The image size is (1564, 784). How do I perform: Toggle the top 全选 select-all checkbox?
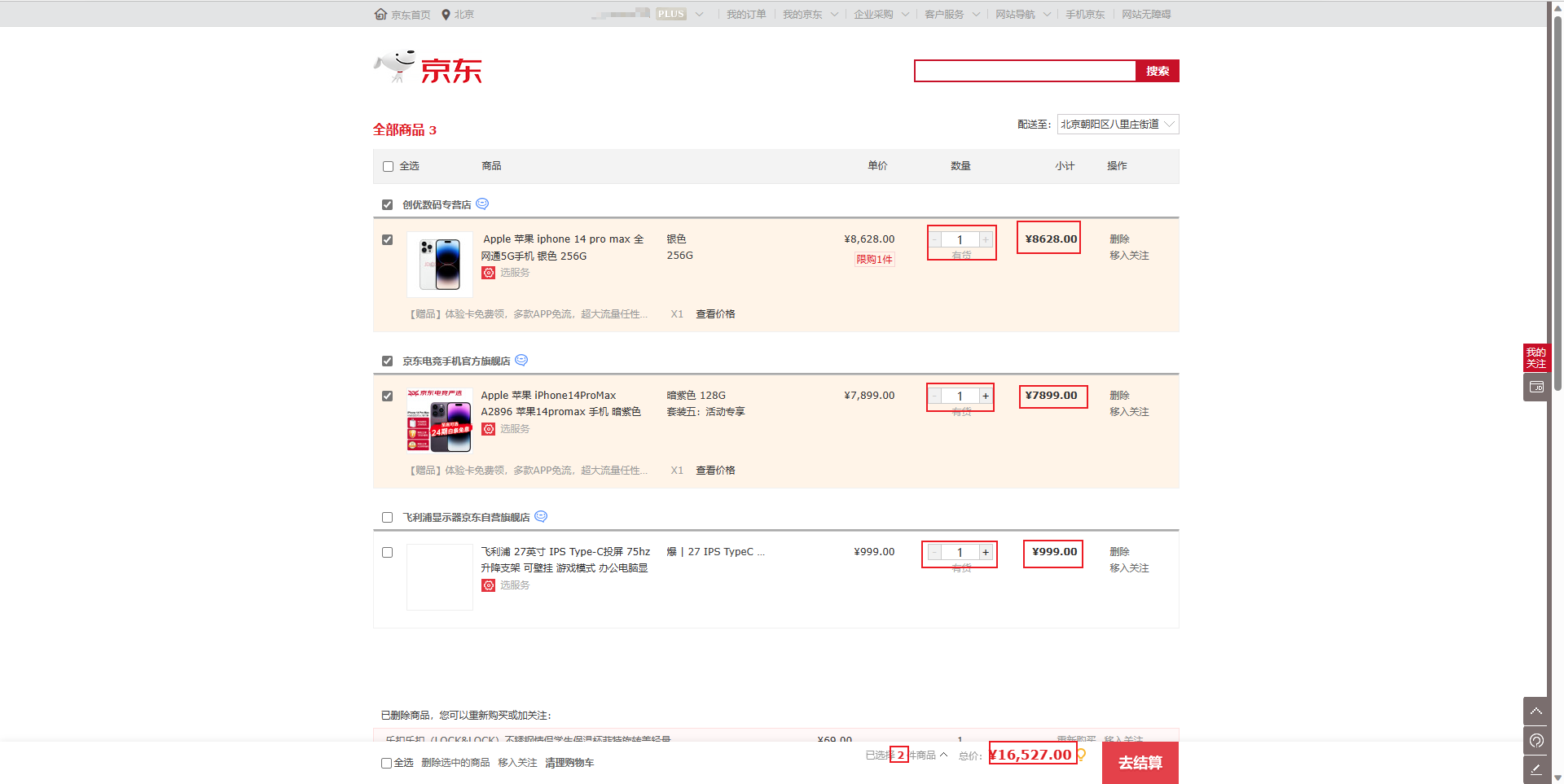click(x=388, y=166)
